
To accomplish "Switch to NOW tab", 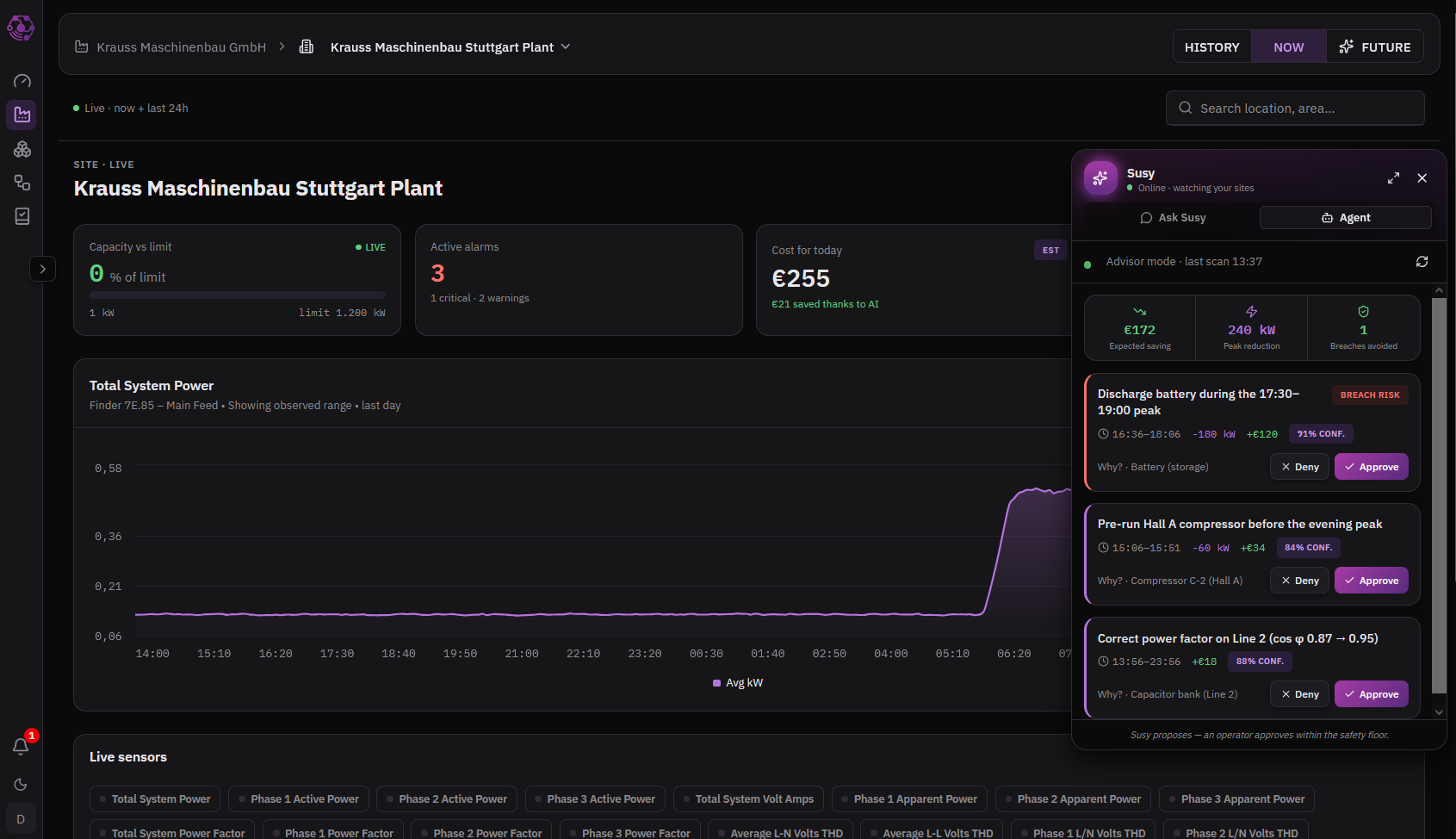I will pos(1288,47).
